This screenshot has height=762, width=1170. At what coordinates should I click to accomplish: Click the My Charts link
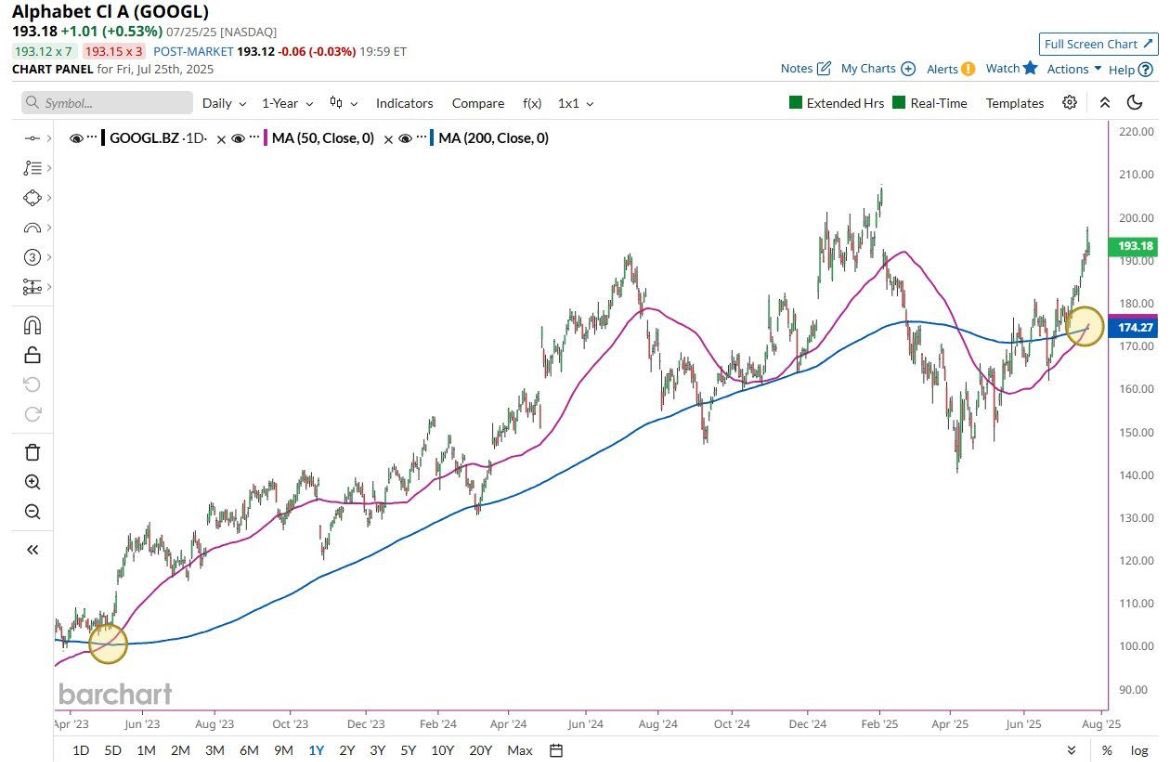tap(868, 69)
